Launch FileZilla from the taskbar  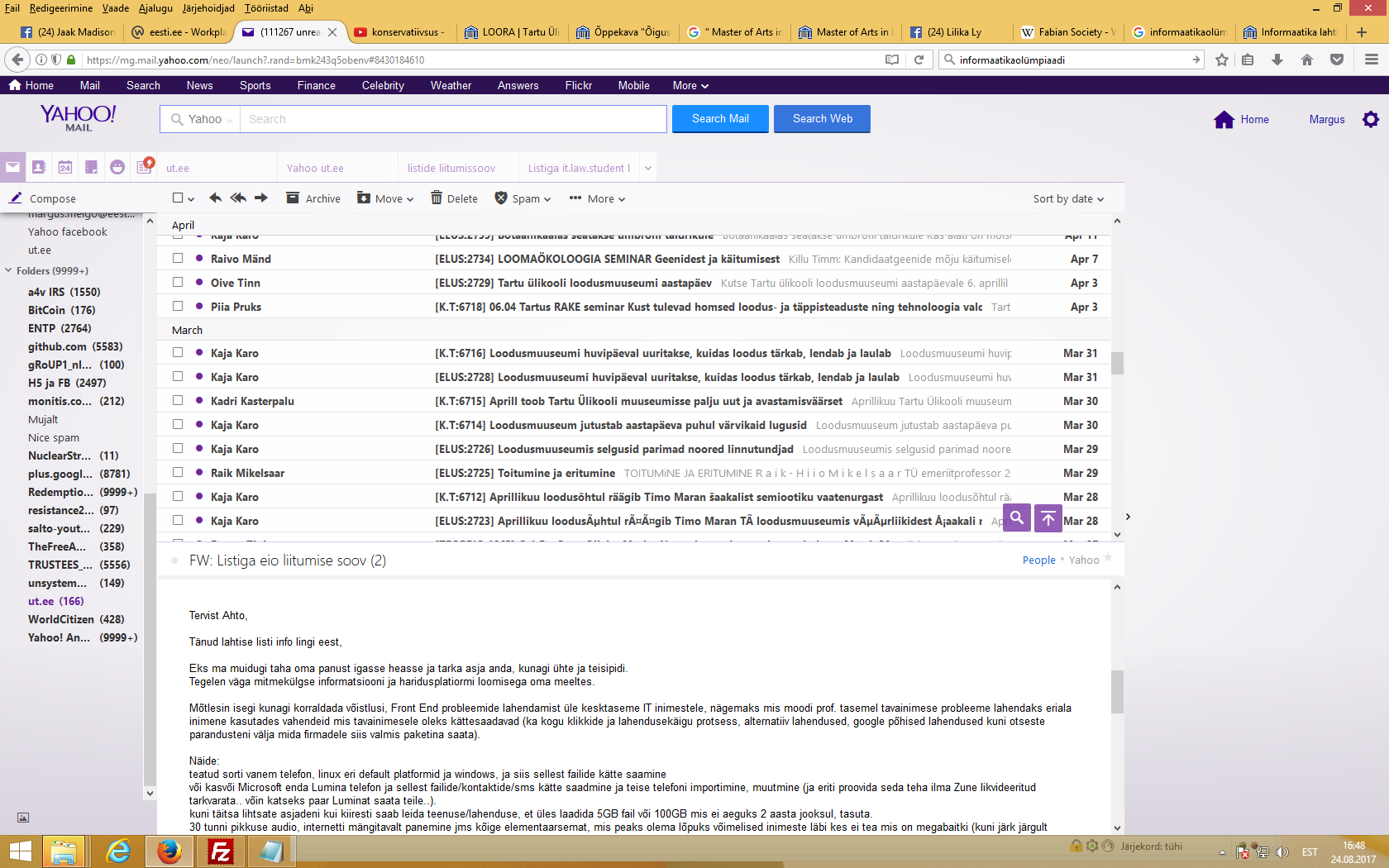220,851
